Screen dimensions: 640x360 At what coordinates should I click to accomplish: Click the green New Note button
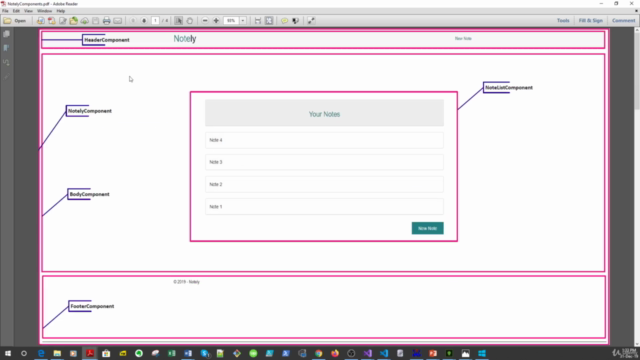427,228
